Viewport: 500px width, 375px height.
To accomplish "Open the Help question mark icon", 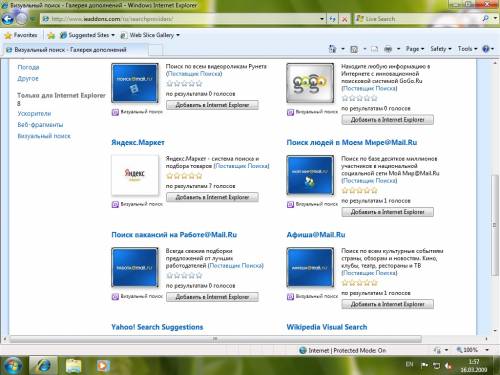I will pos(486,49).
